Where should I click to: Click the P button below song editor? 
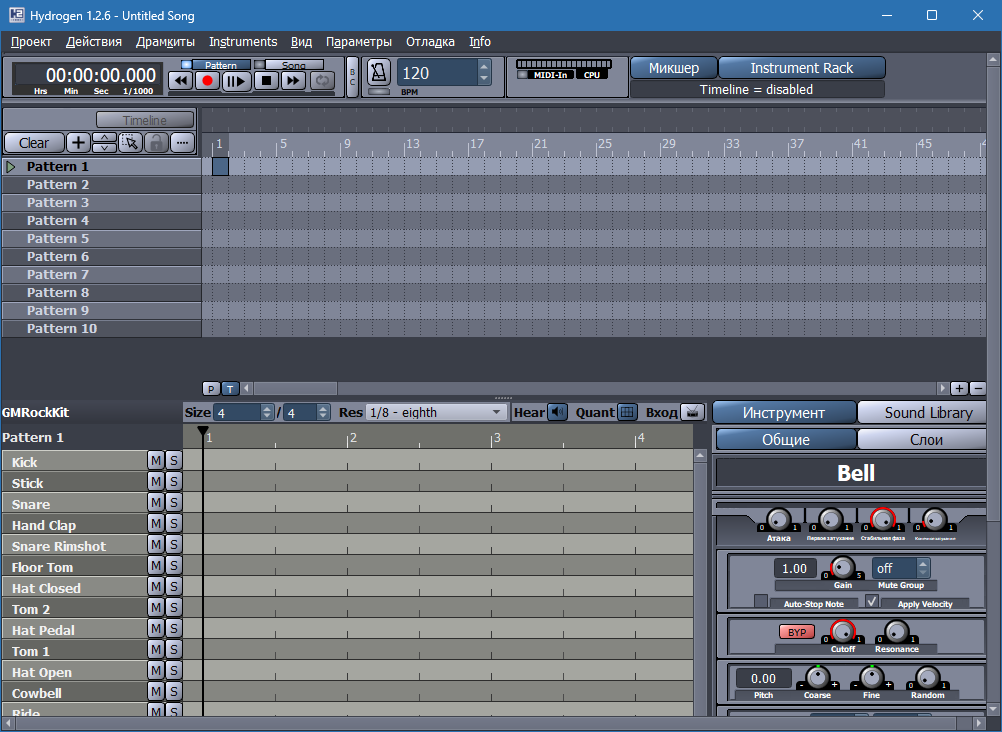211,388
